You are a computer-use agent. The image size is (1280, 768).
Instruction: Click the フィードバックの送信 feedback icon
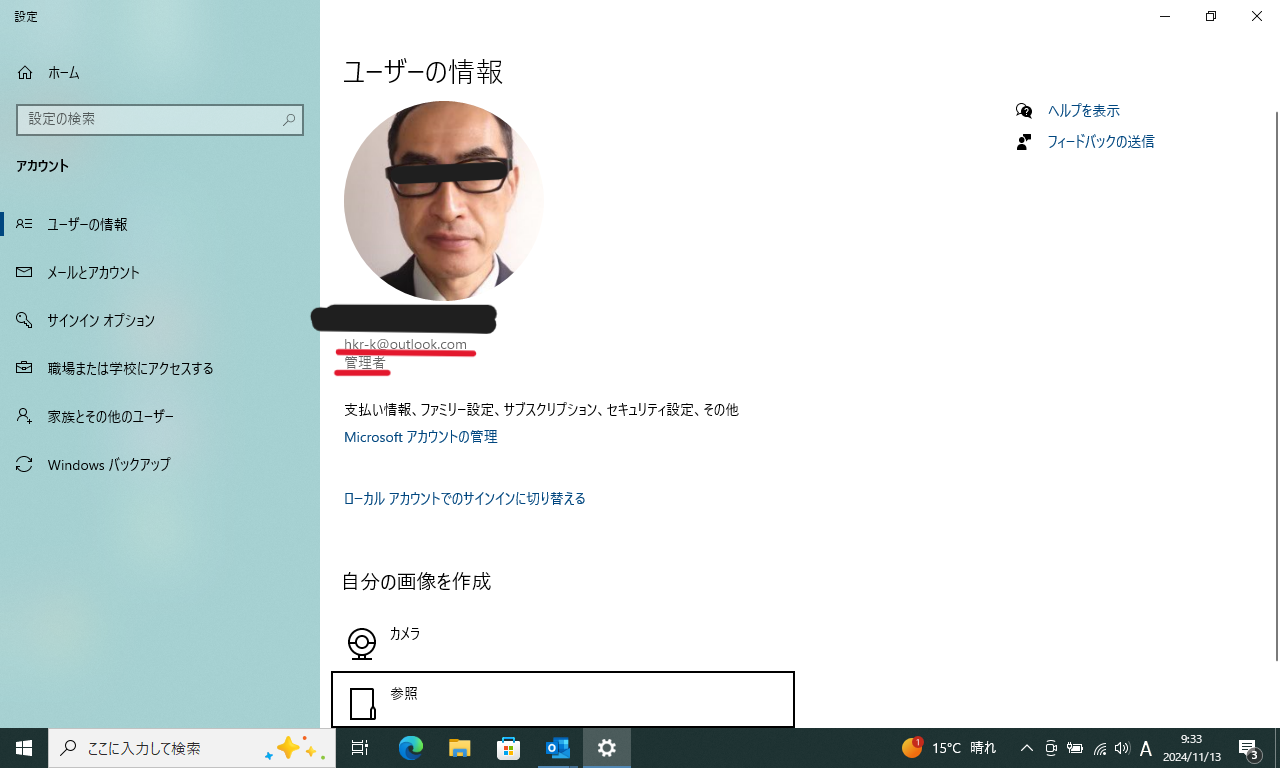coord(1023,141)
